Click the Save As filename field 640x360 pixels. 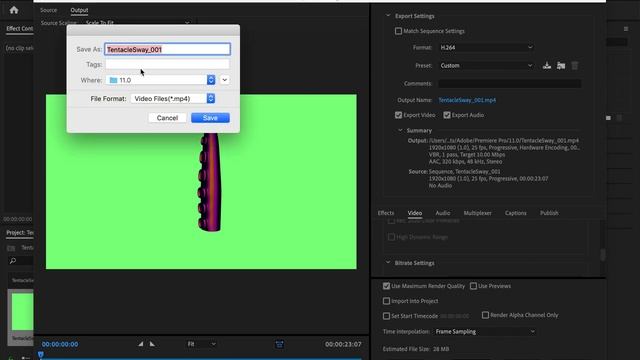pyautogui.click(x=167, y=49)
